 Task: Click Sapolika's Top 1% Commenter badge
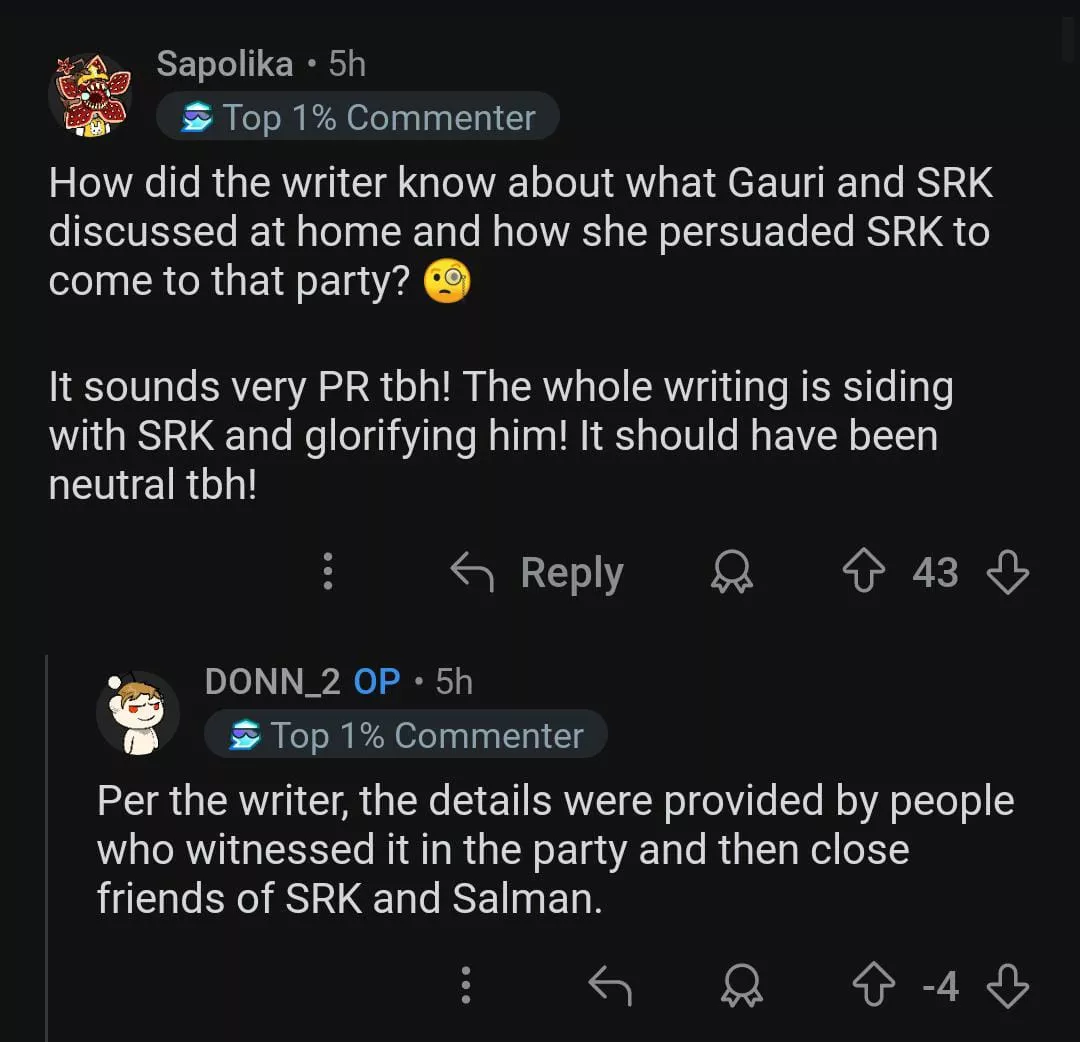(357, 117)
